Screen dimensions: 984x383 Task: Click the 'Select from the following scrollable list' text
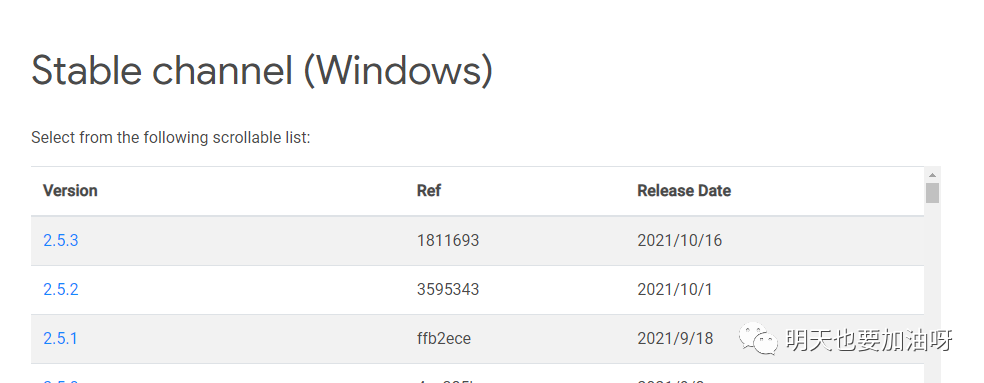tap(171, 138)
